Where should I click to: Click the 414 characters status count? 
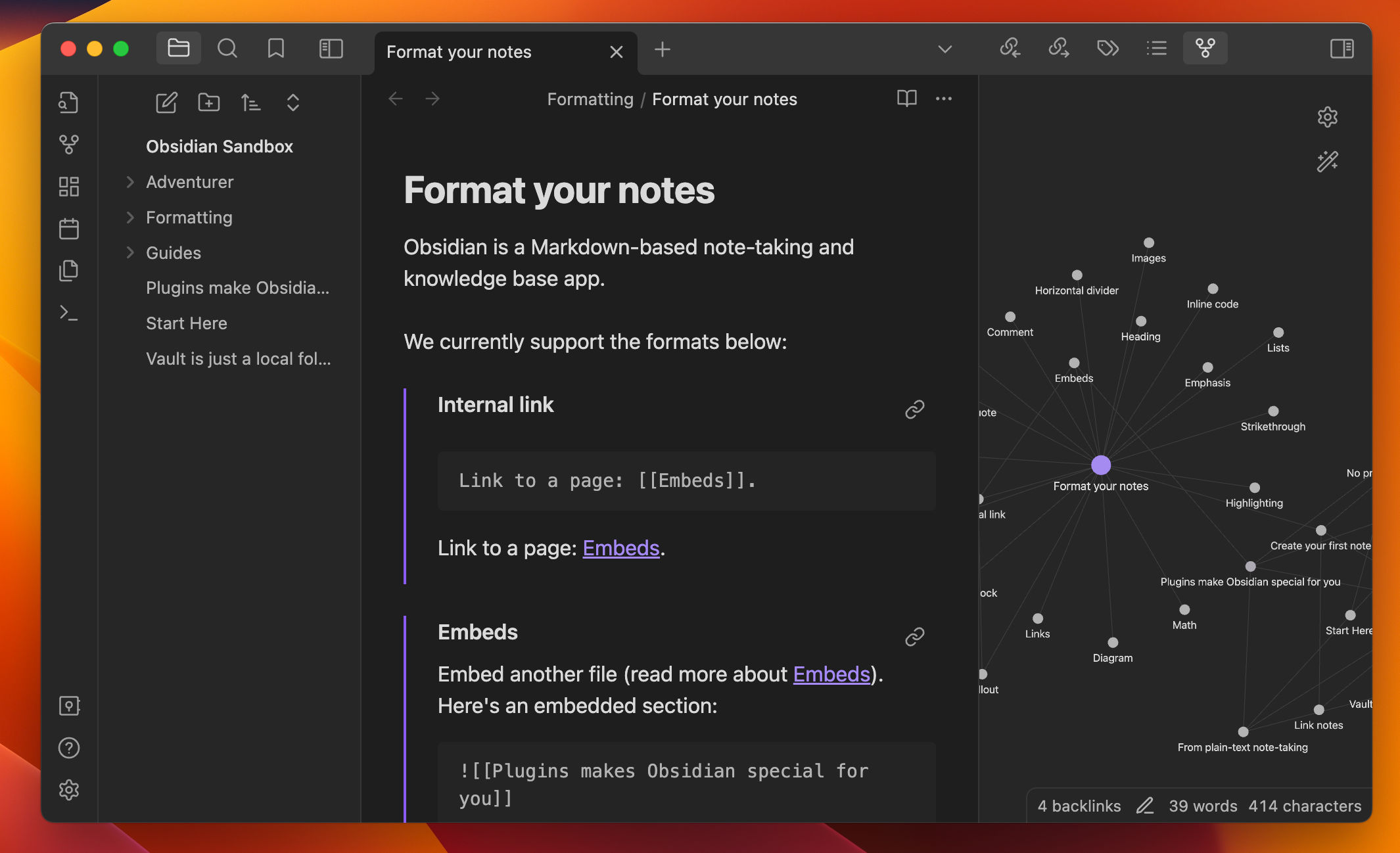point(1305,806)
